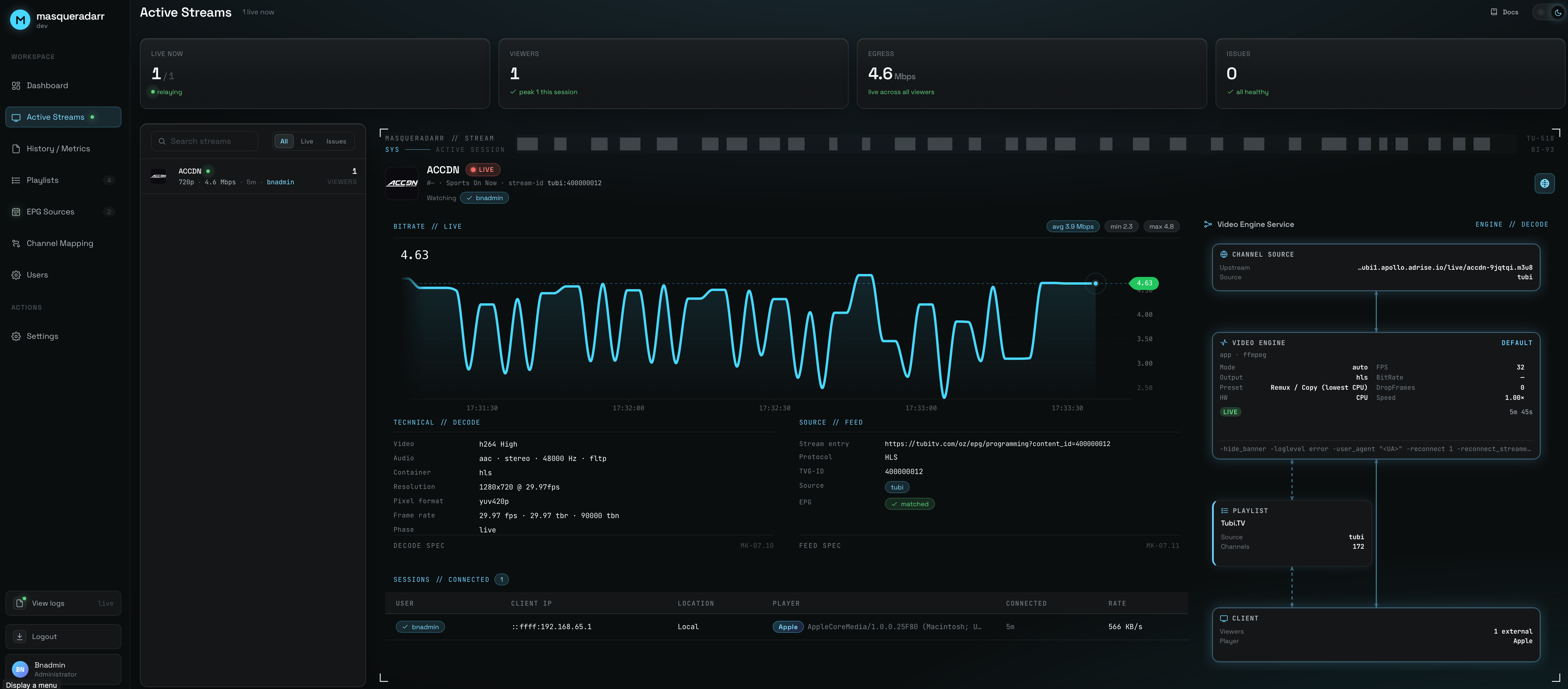
Task: Click the Settings gear icon in sidebar
Action: click(16, 336)
